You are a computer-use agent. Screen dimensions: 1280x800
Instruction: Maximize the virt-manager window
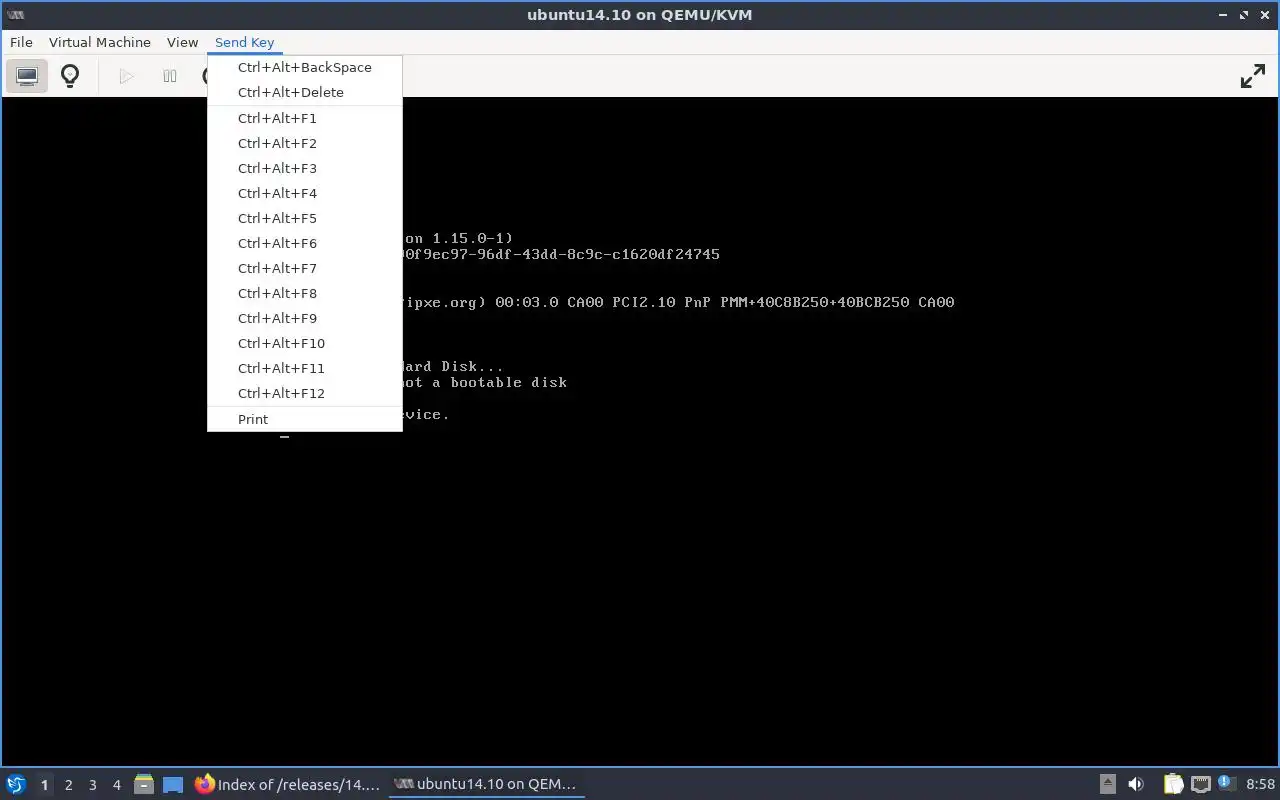coord(1245,15)
